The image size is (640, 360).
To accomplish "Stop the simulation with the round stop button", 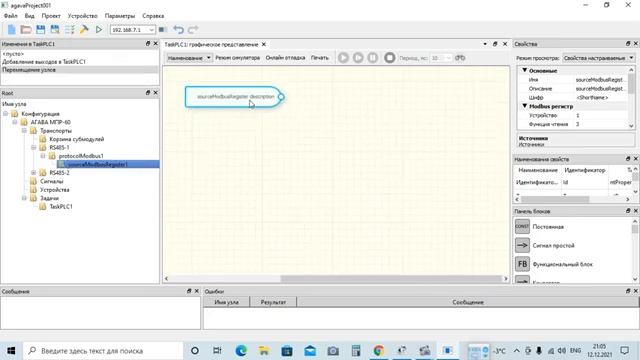I will pos(389,58).
